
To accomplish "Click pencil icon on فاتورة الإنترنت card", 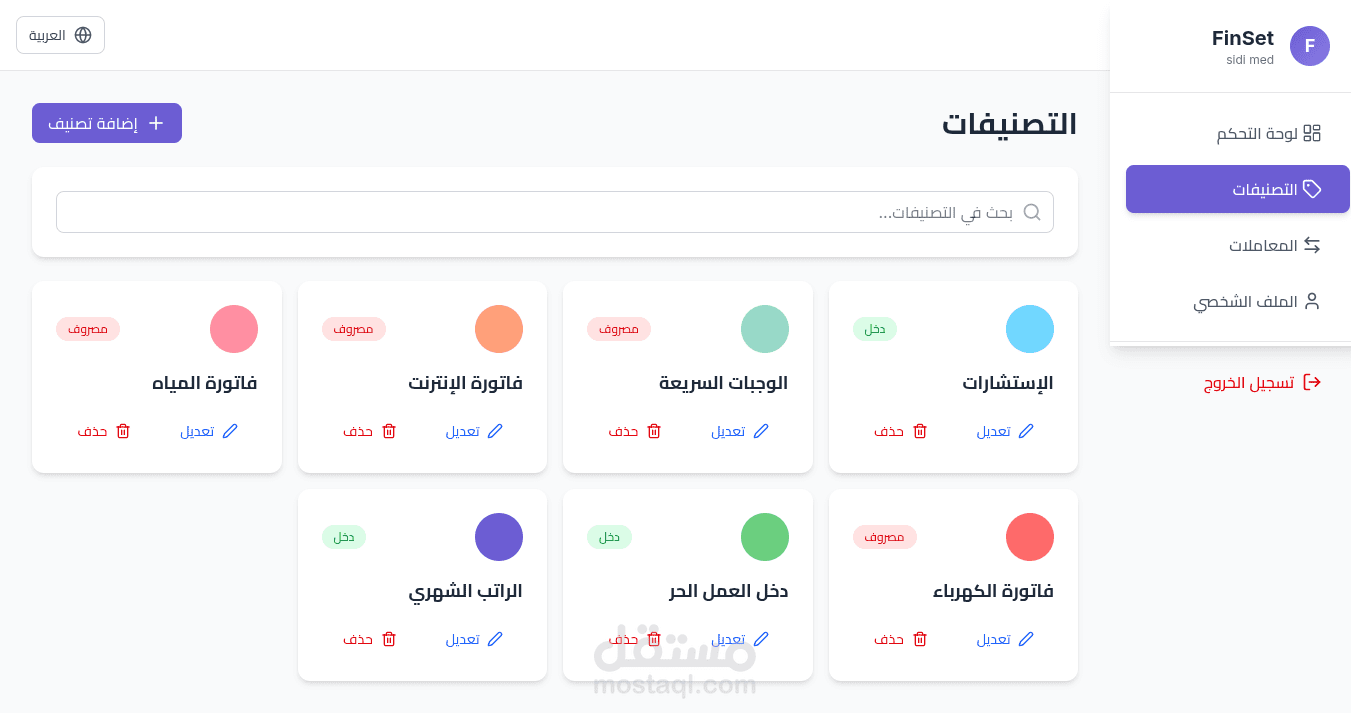I will pos(494,431).
